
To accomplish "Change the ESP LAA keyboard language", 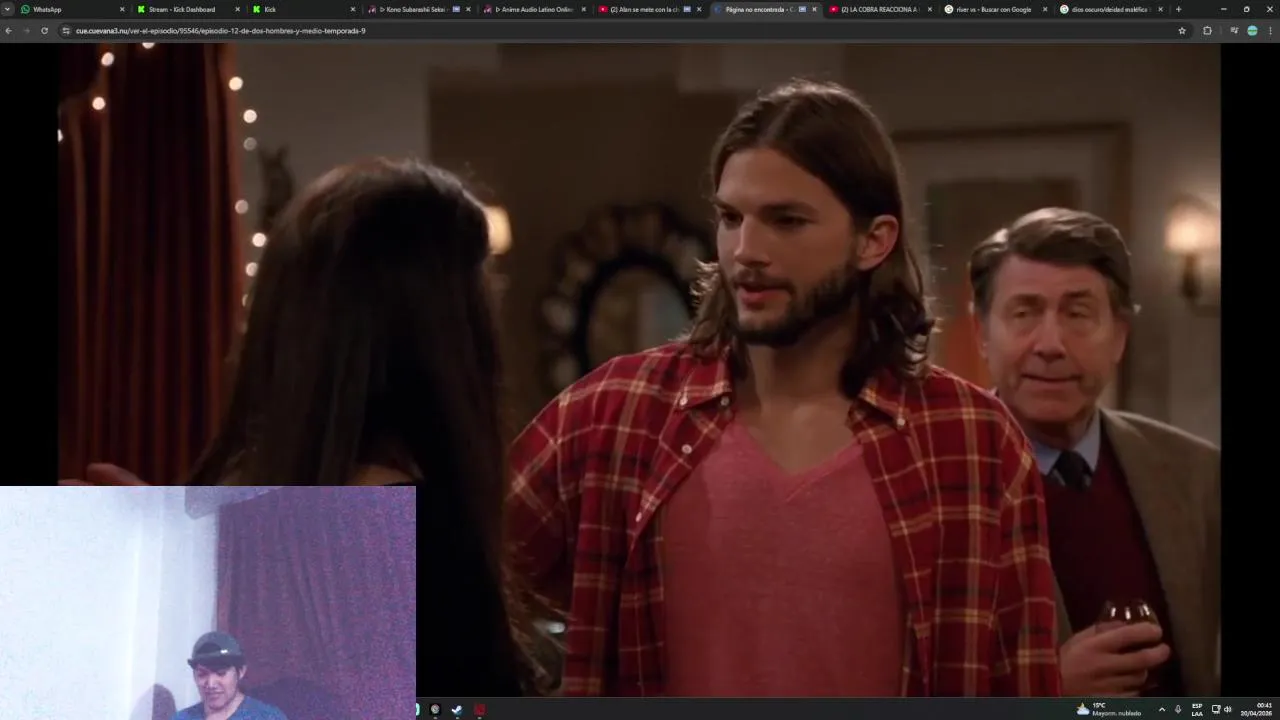I will (1197, 710).
